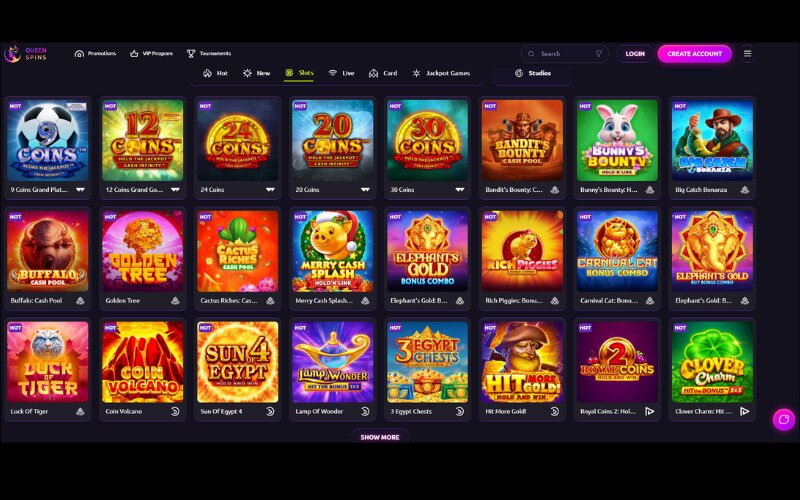
Task: Focus the Search input field
Action: point(564,54)
